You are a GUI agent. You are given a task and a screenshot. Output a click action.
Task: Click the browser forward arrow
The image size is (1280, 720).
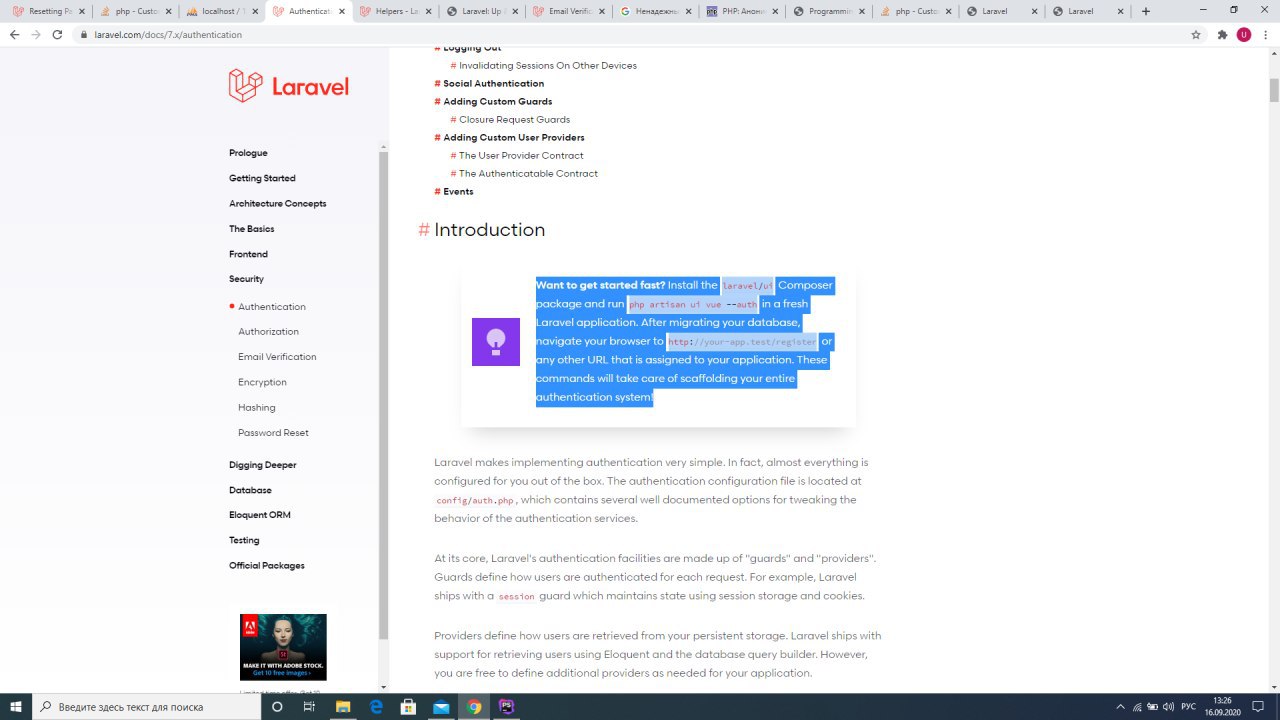(x=36, y=34)
